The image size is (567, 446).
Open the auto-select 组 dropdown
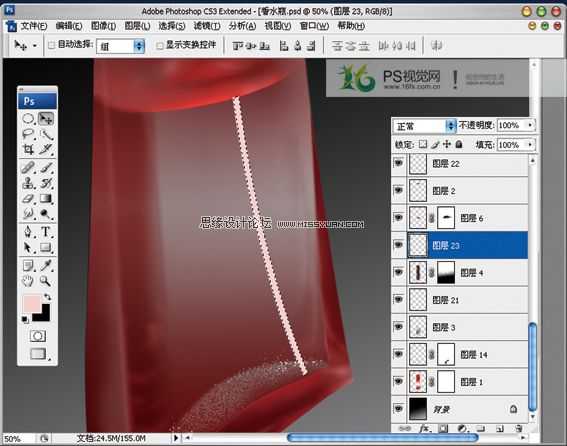[x=121, y=46]
